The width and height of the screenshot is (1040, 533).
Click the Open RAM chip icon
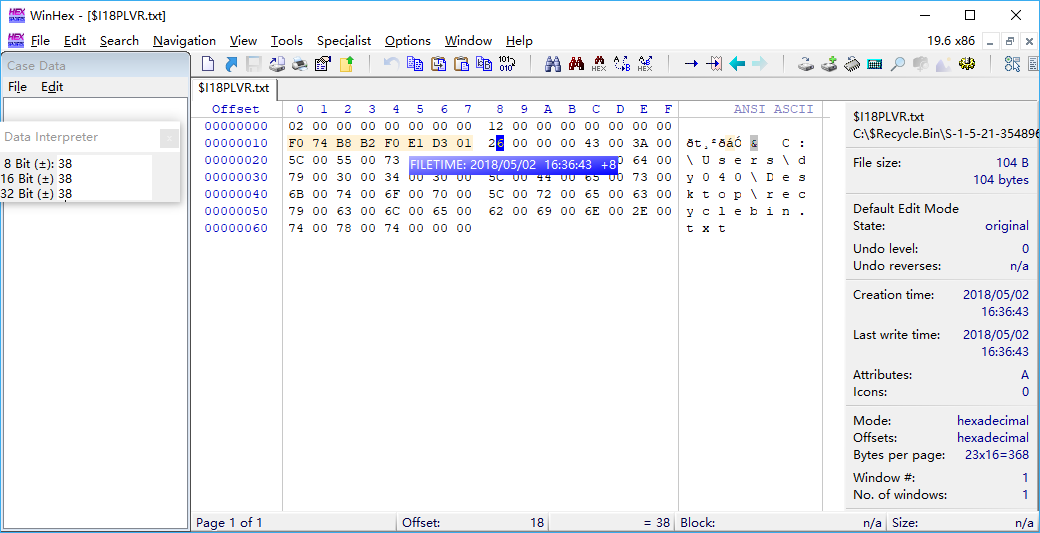click(x=852, y=64)
